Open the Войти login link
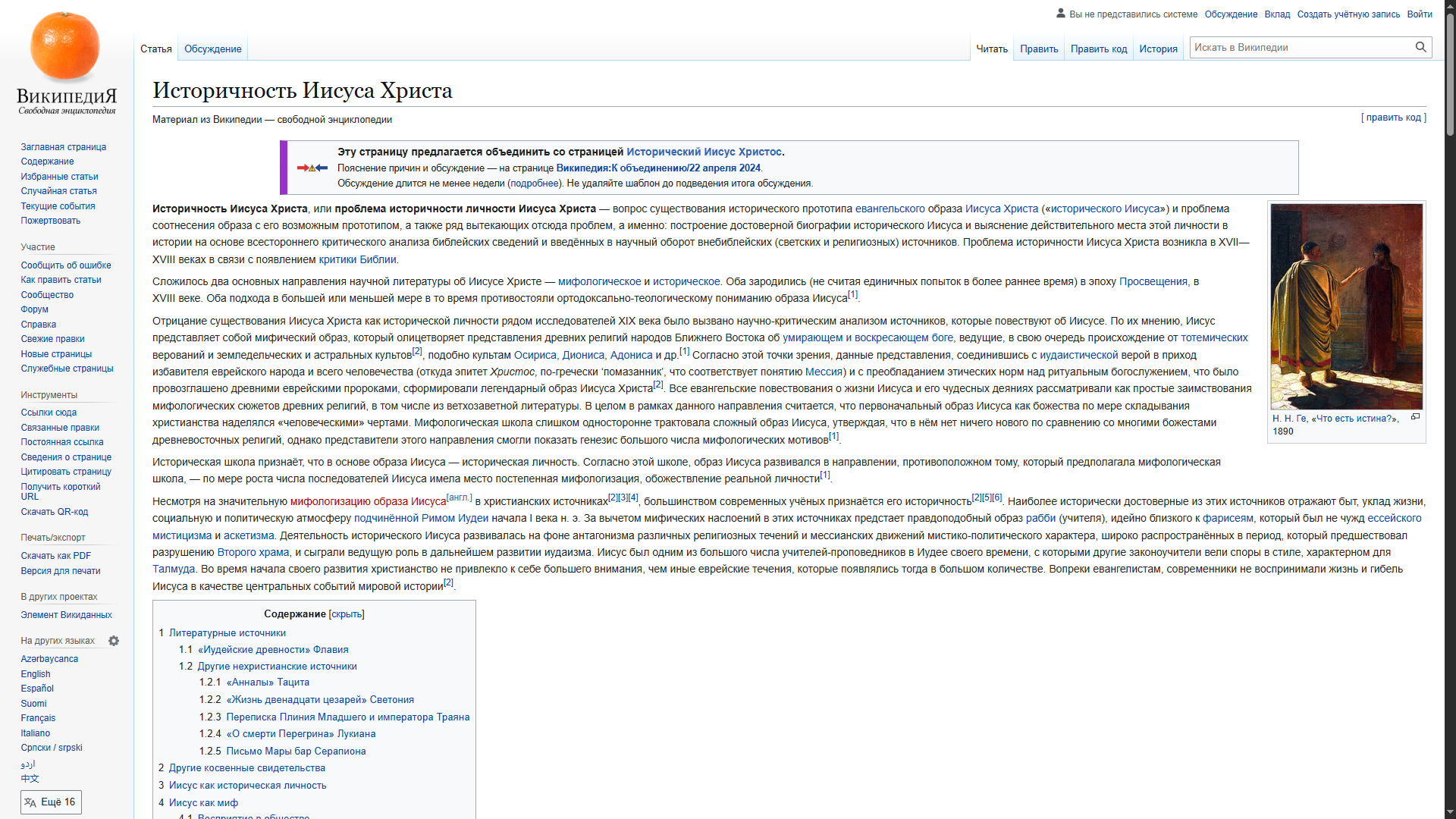 [x=1419, y=14]
